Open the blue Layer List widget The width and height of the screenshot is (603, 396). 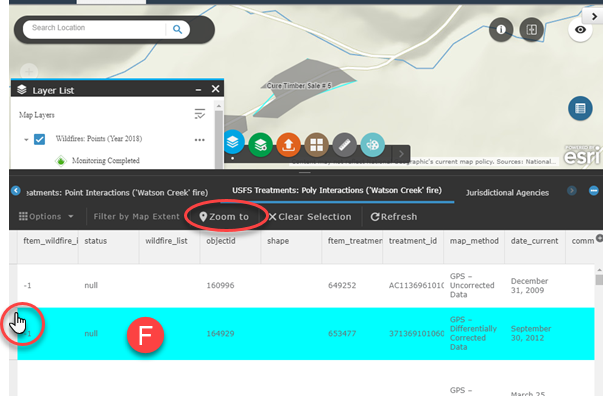(233, 142)
